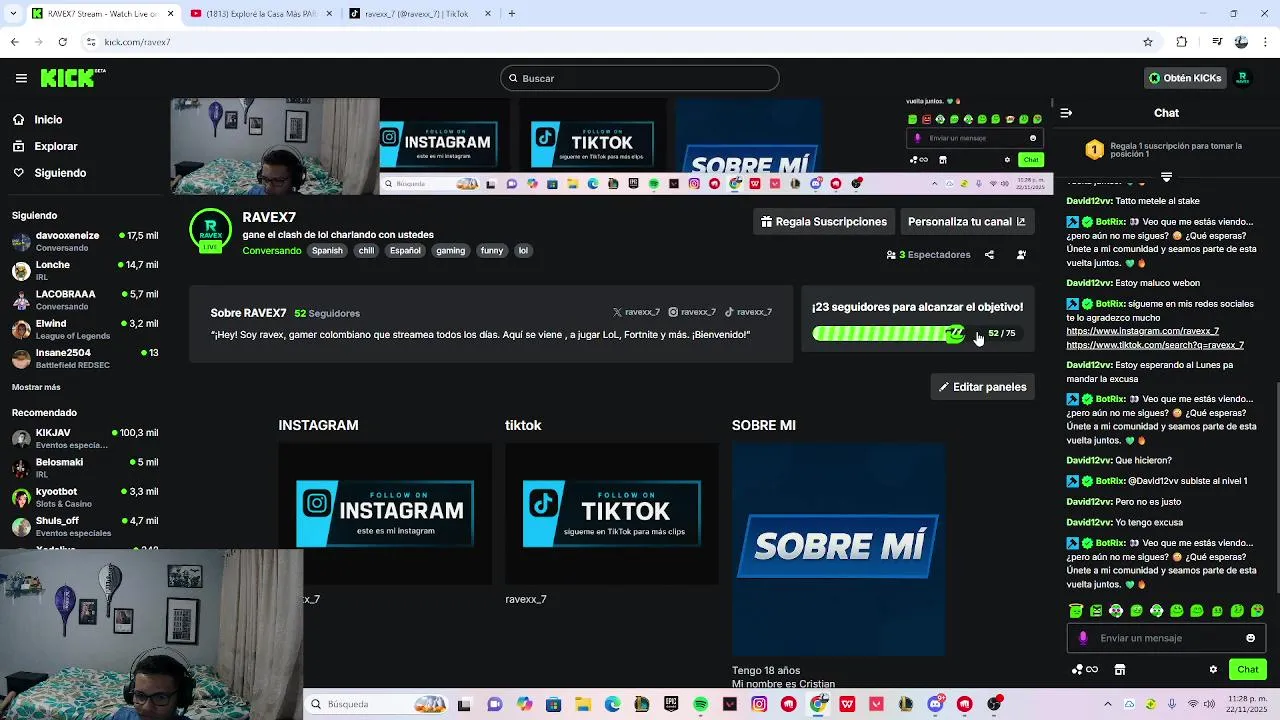Open channel points icon below message box
Viewport: 1280px width, 720px height.
coord(1084,669)
